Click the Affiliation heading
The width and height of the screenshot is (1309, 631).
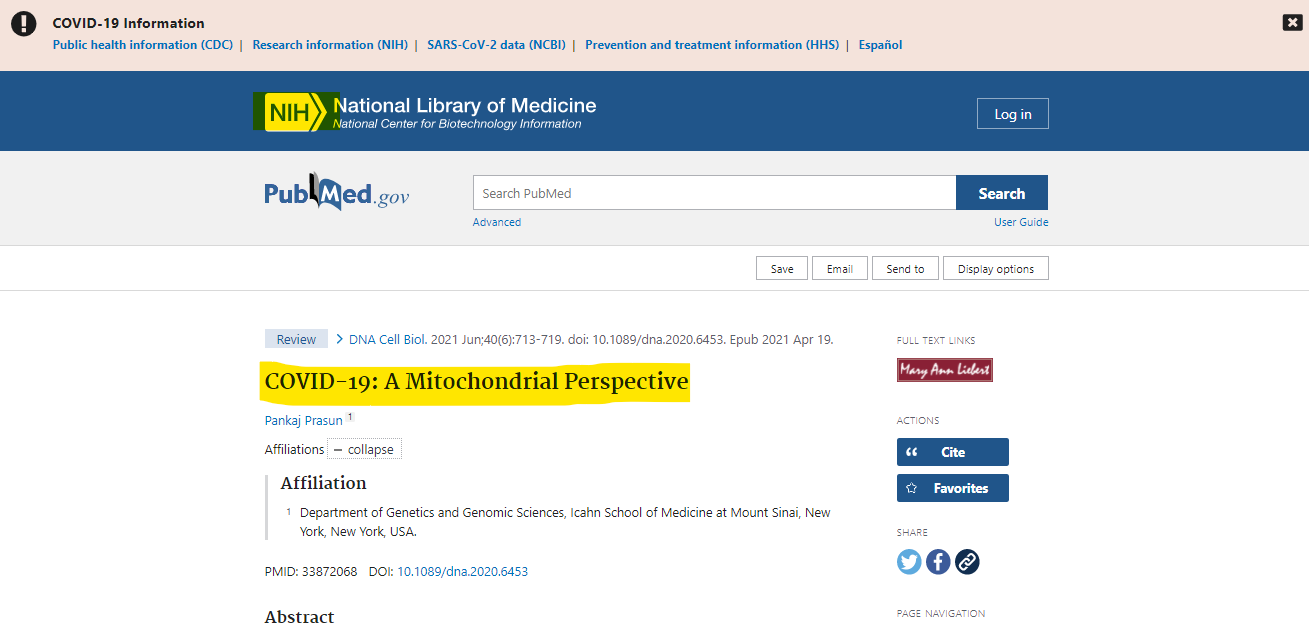(323, 483)
